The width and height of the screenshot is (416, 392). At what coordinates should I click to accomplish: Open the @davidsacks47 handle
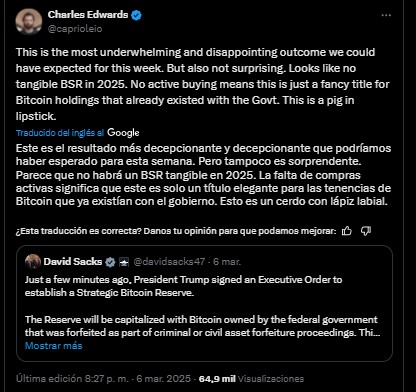pos(169,262)
